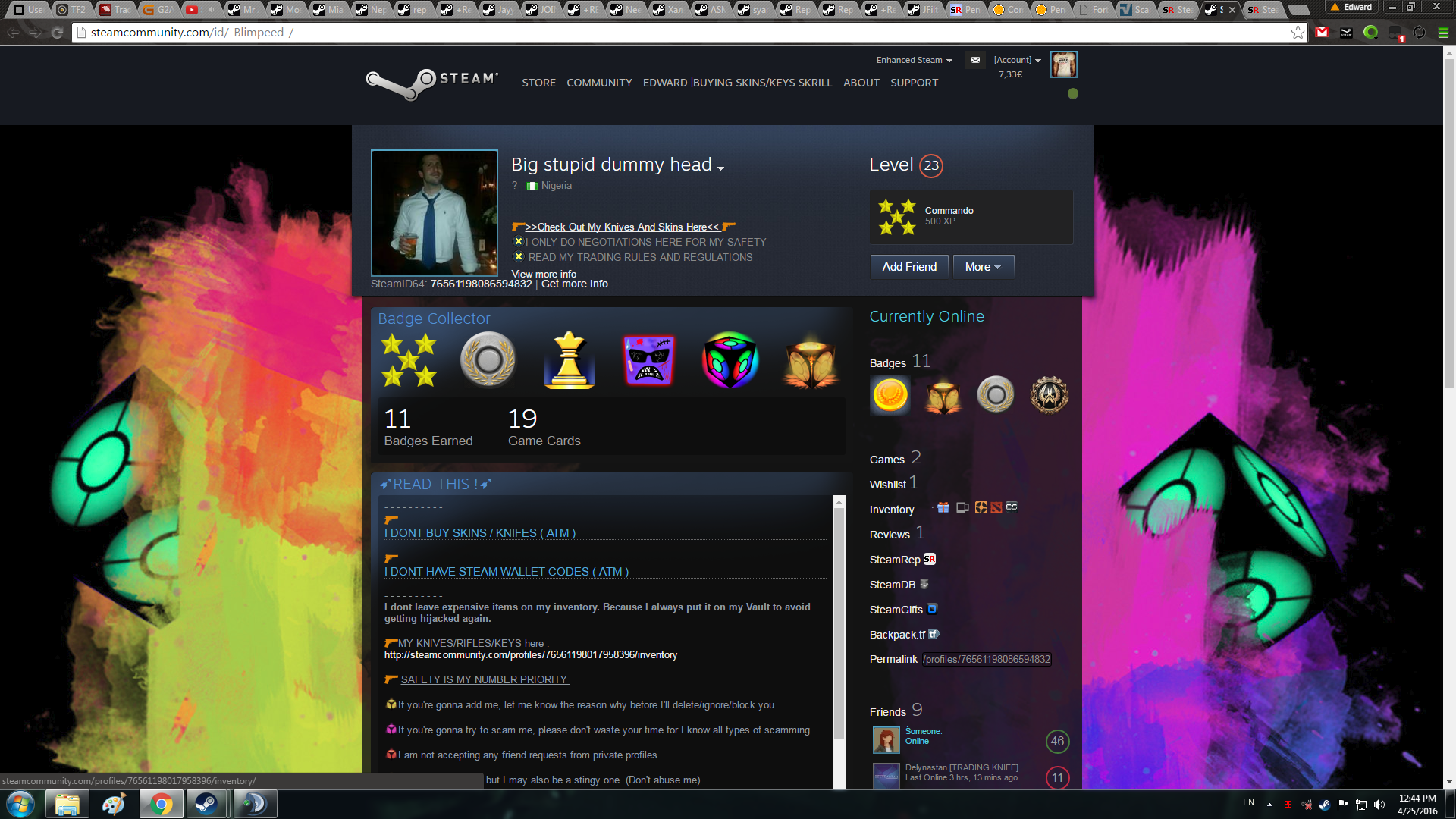The image size is (1456, 819).
Task: Open the Account dropdown menu
Action: coord(1017,60)
